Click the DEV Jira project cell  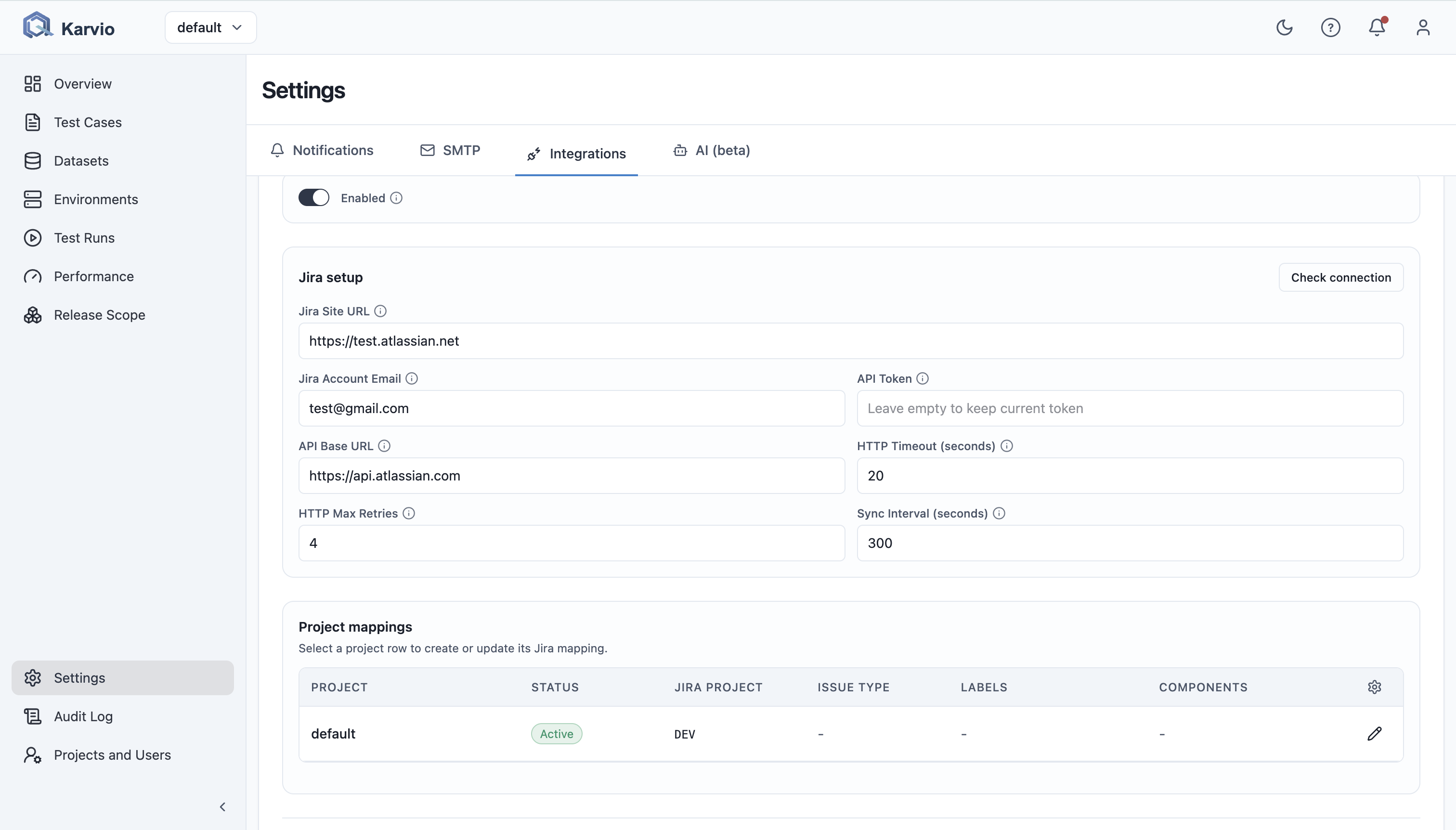click(x=685, y=734)
